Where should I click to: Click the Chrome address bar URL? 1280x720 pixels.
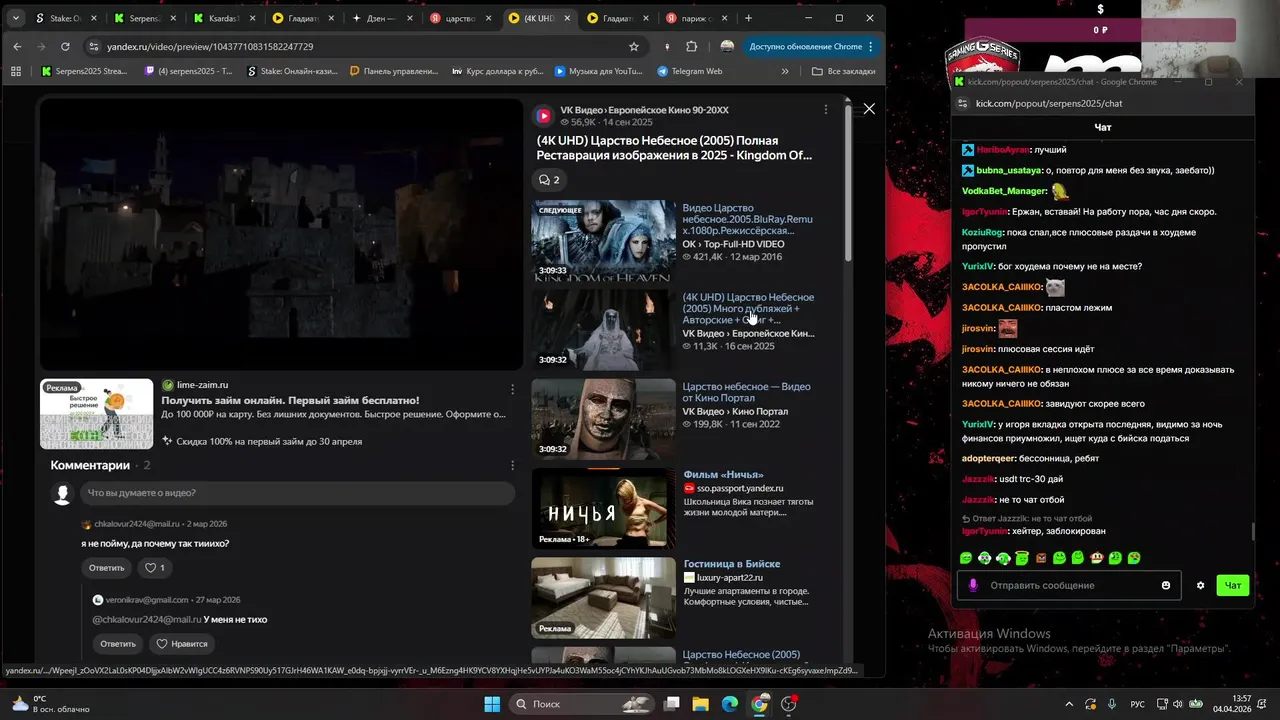(x=210, y=46)
